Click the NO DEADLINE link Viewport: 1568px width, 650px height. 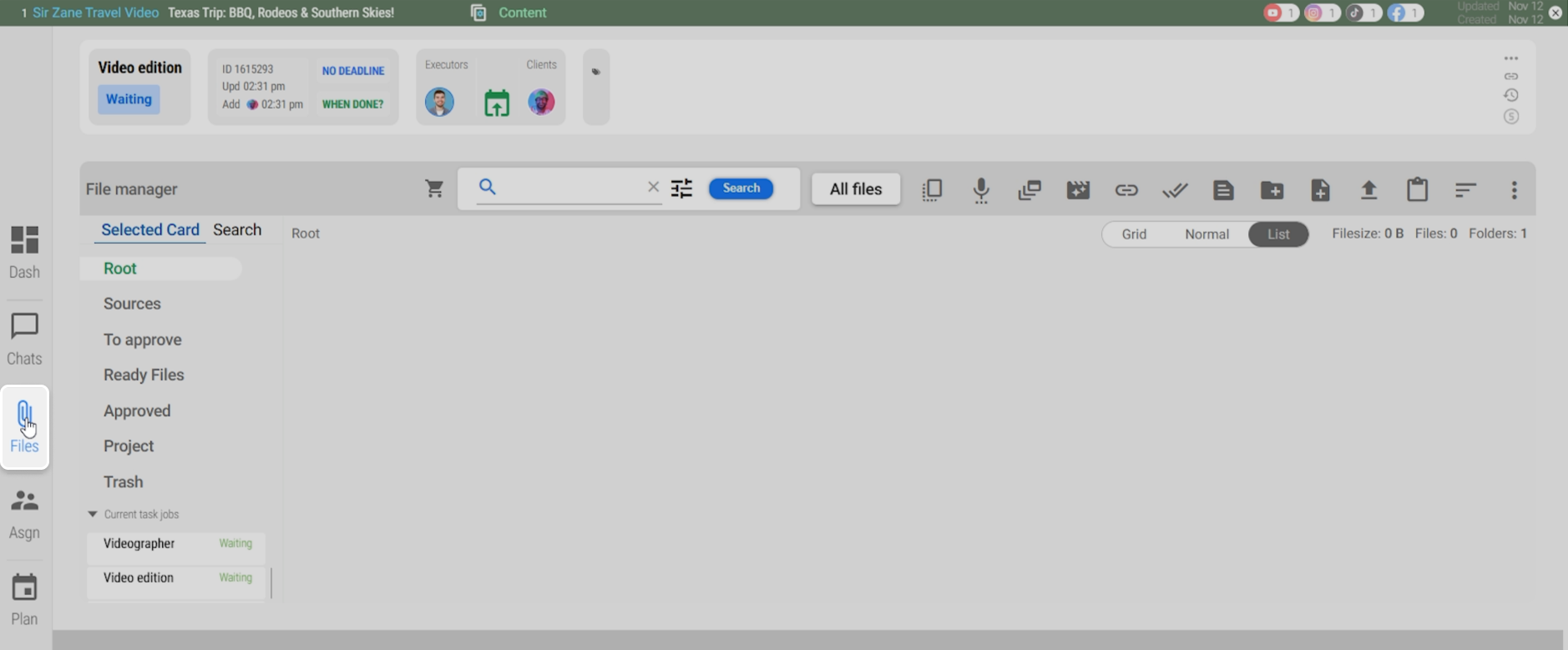tap(353, 71)
